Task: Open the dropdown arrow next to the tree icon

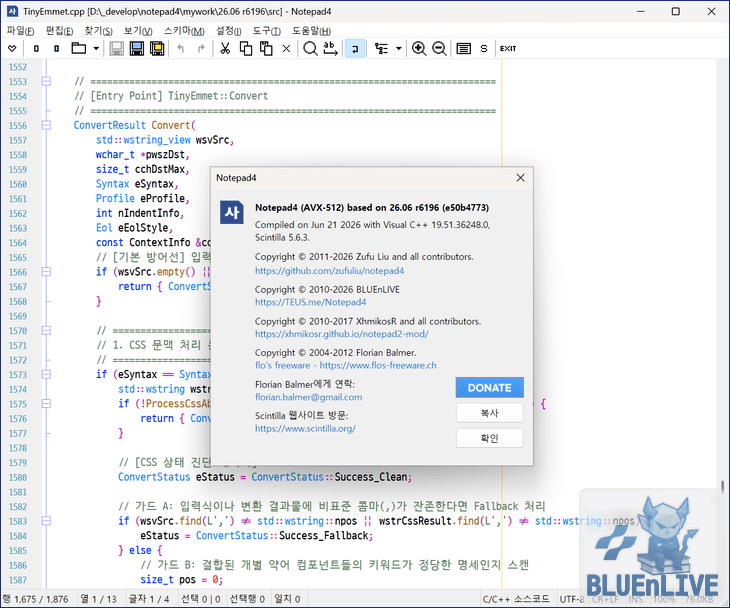Action: pos(399,48)
